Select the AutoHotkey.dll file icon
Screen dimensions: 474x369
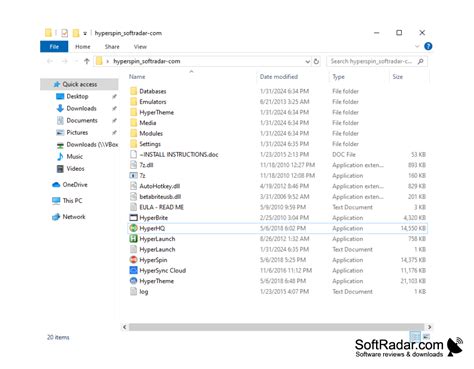coord(133,186)
